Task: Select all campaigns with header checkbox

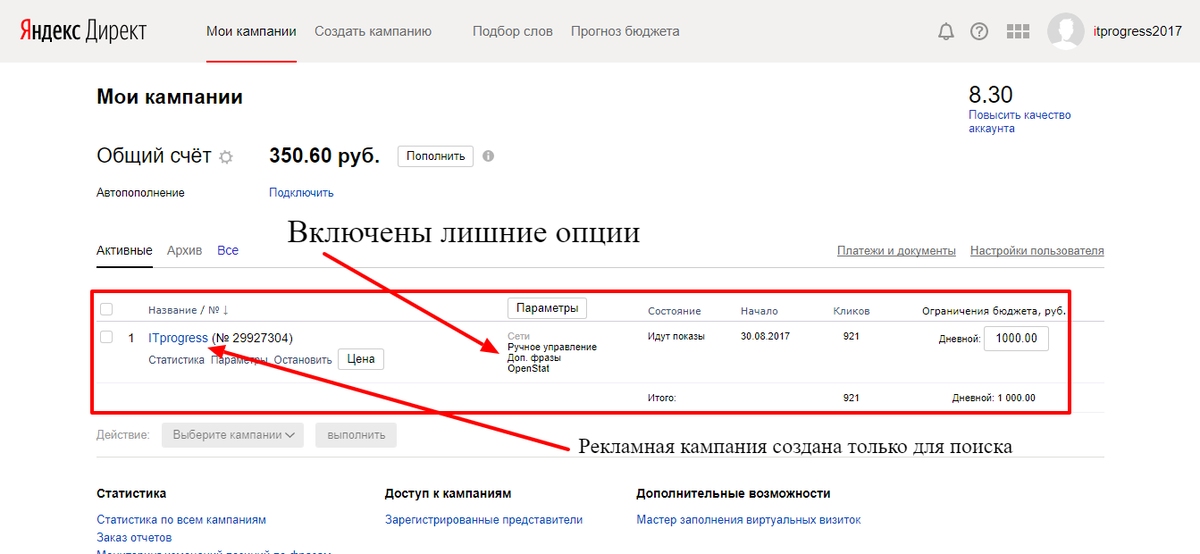Action: pyautogui.click(x=106, y=310)
